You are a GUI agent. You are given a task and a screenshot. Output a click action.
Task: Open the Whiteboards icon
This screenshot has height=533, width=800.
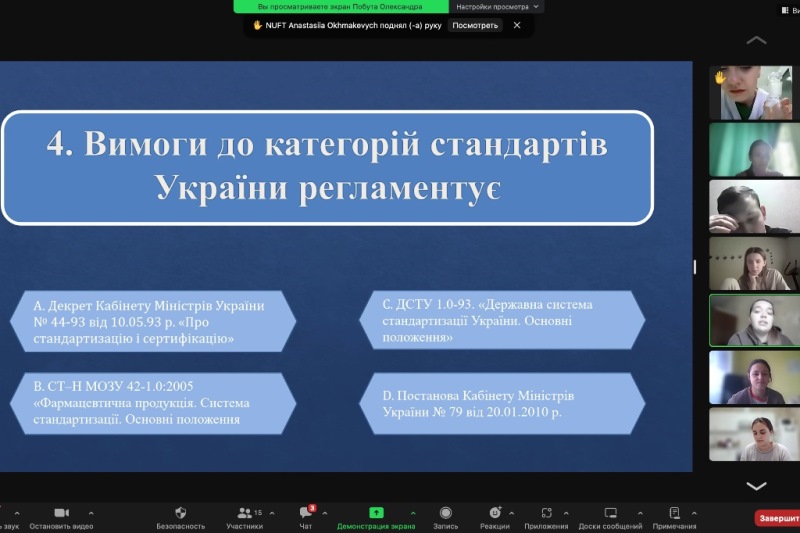[610, 513]
